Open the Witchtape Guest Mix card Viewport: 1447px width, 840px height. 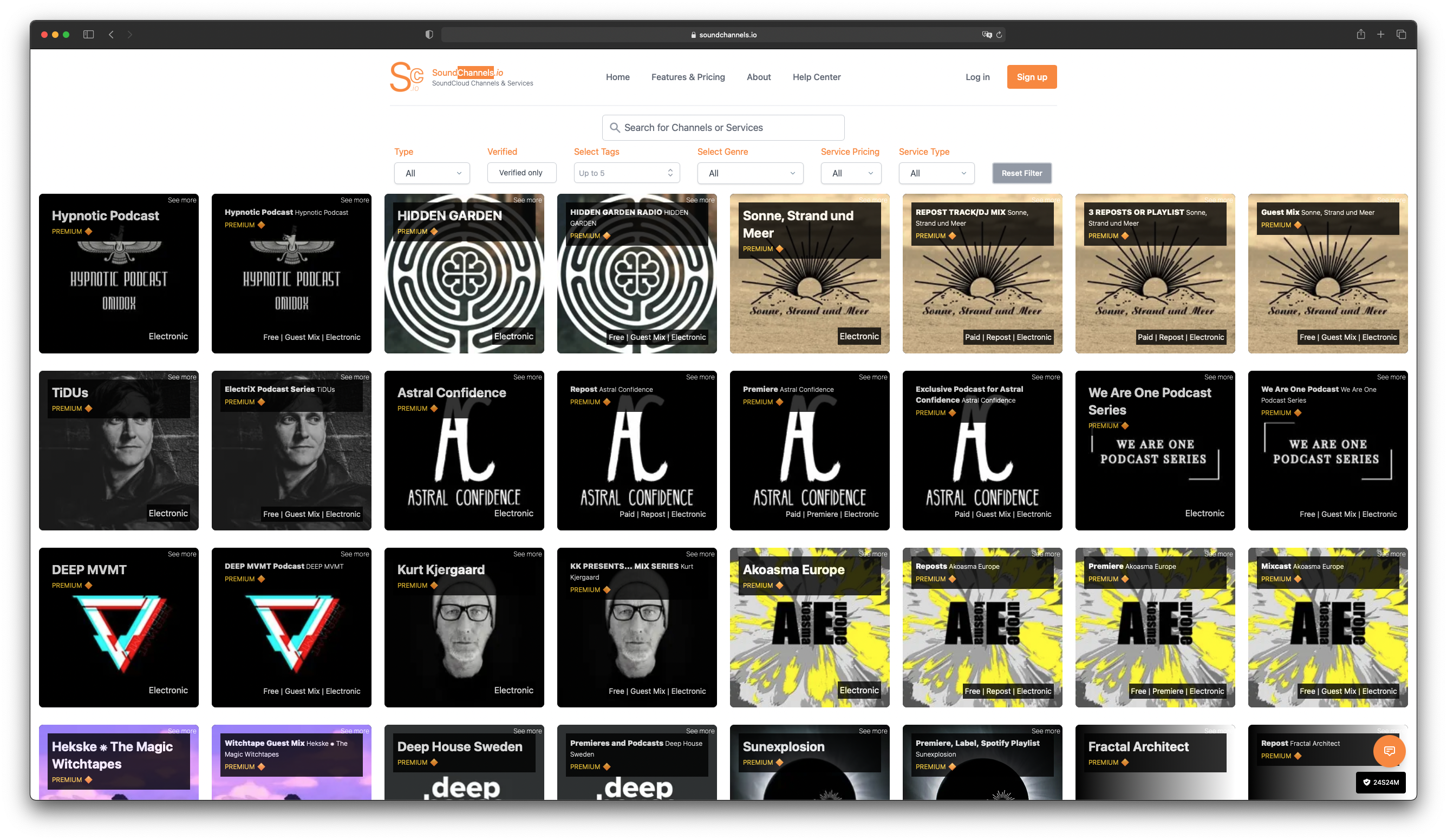click(x=291, y=762)
